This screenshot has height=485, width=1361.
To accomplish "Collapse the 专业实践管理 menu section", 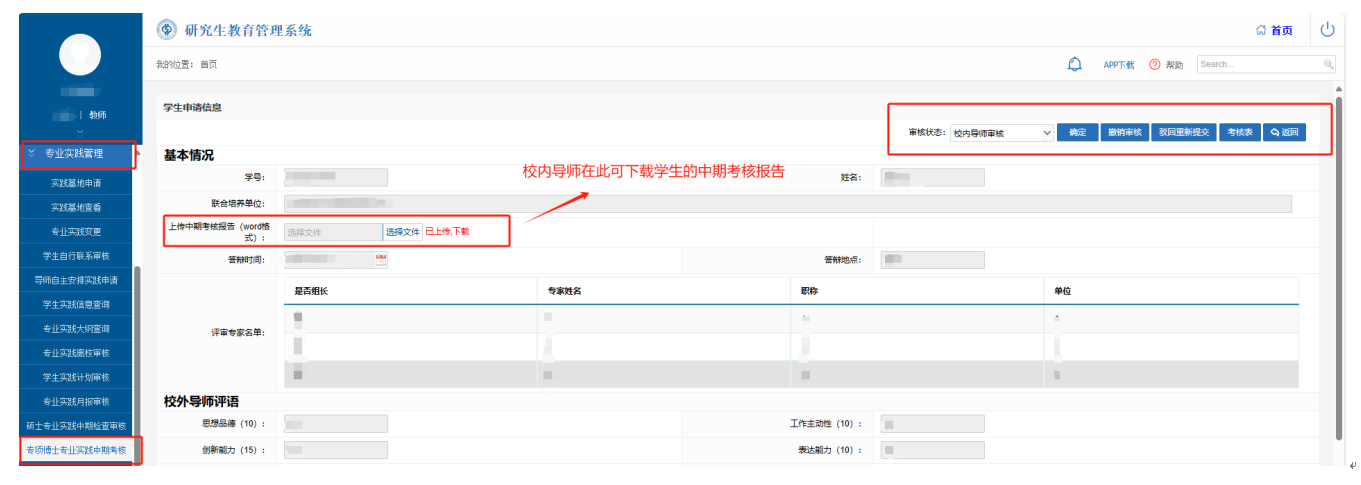I will click(x=78, y=154).
